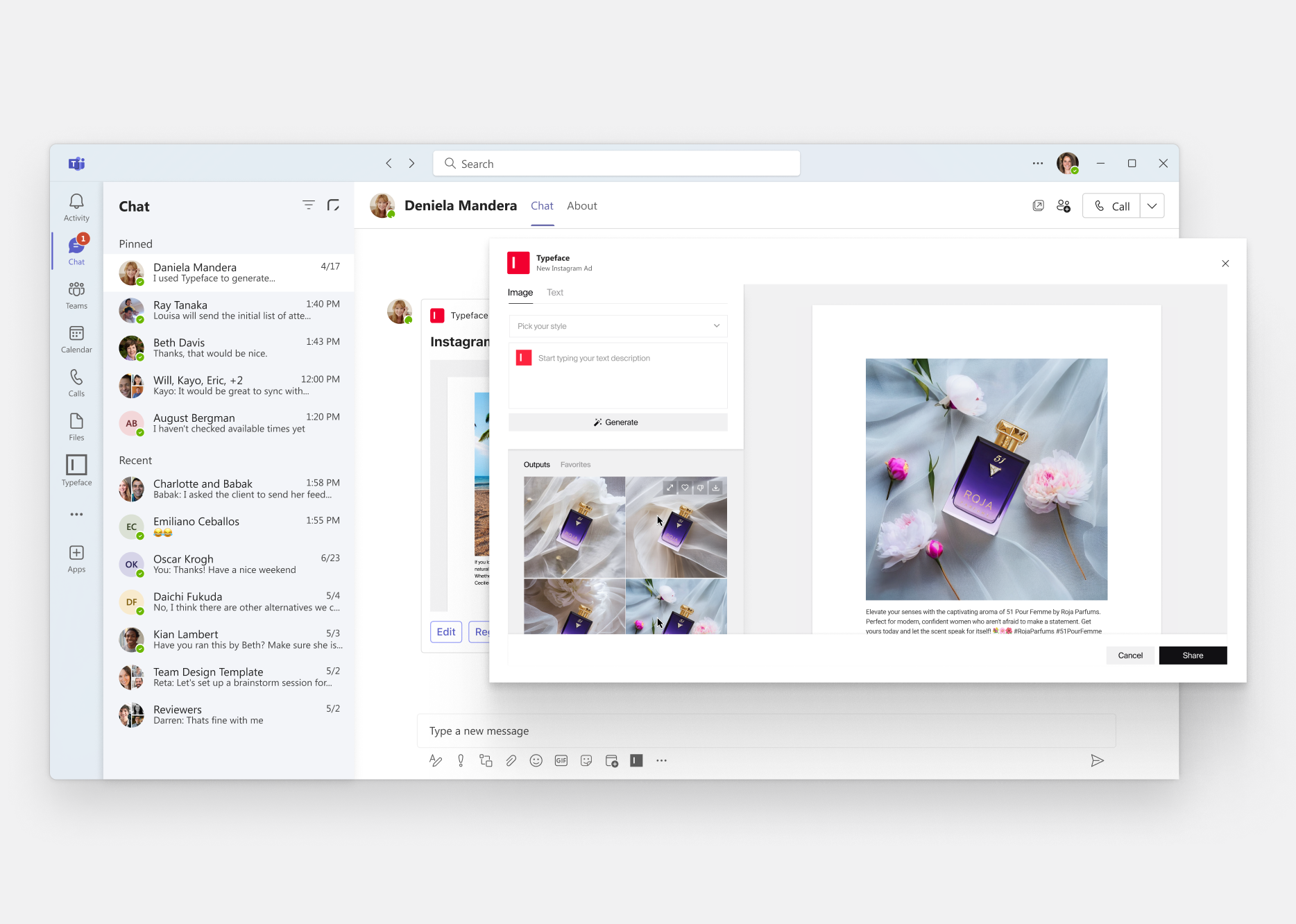Share the Instagram ad
Image resolution: width=1296 pixels, height=924 pixels.
[1193, 656]
